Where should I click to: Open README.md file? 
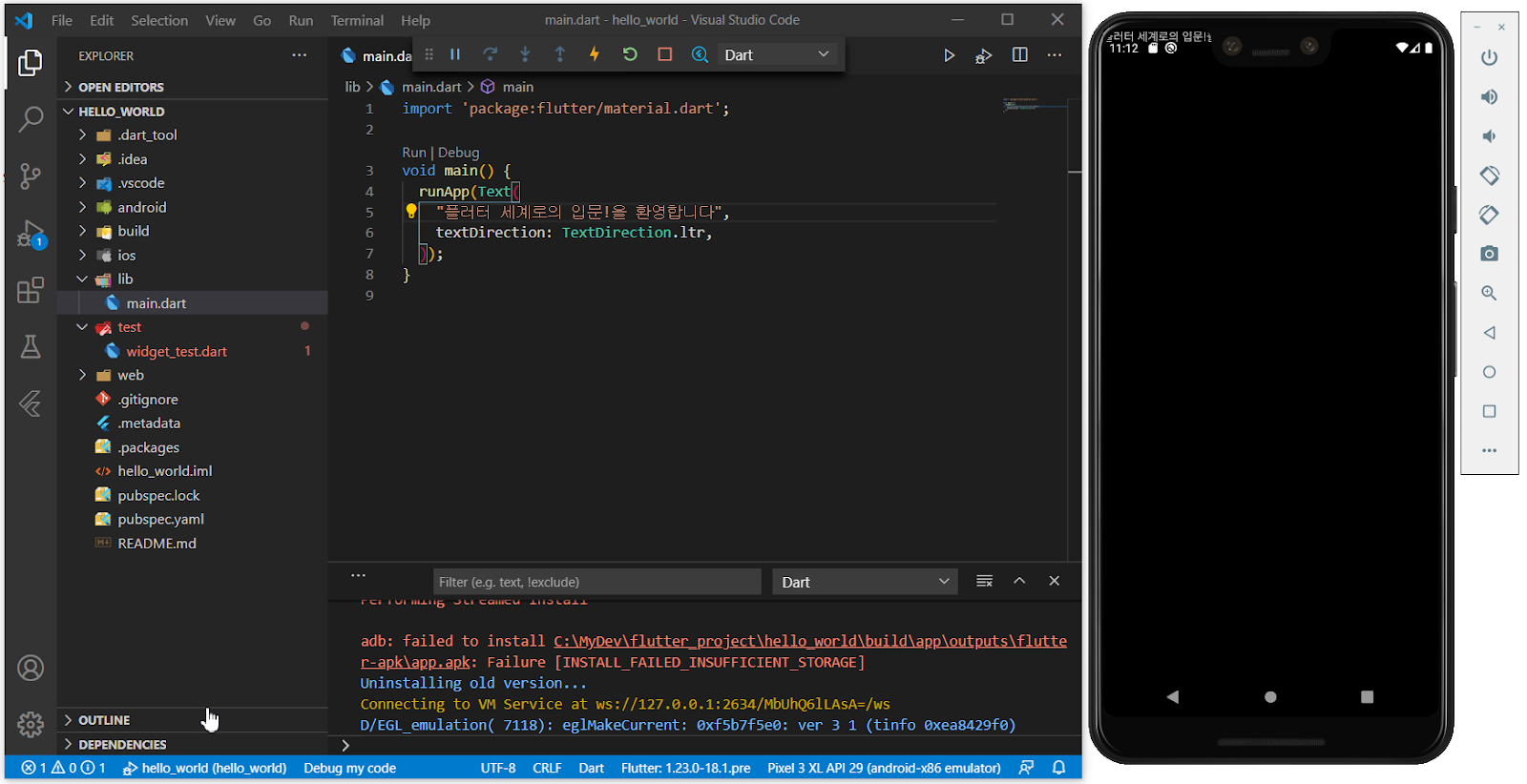(x=193, y=544)
